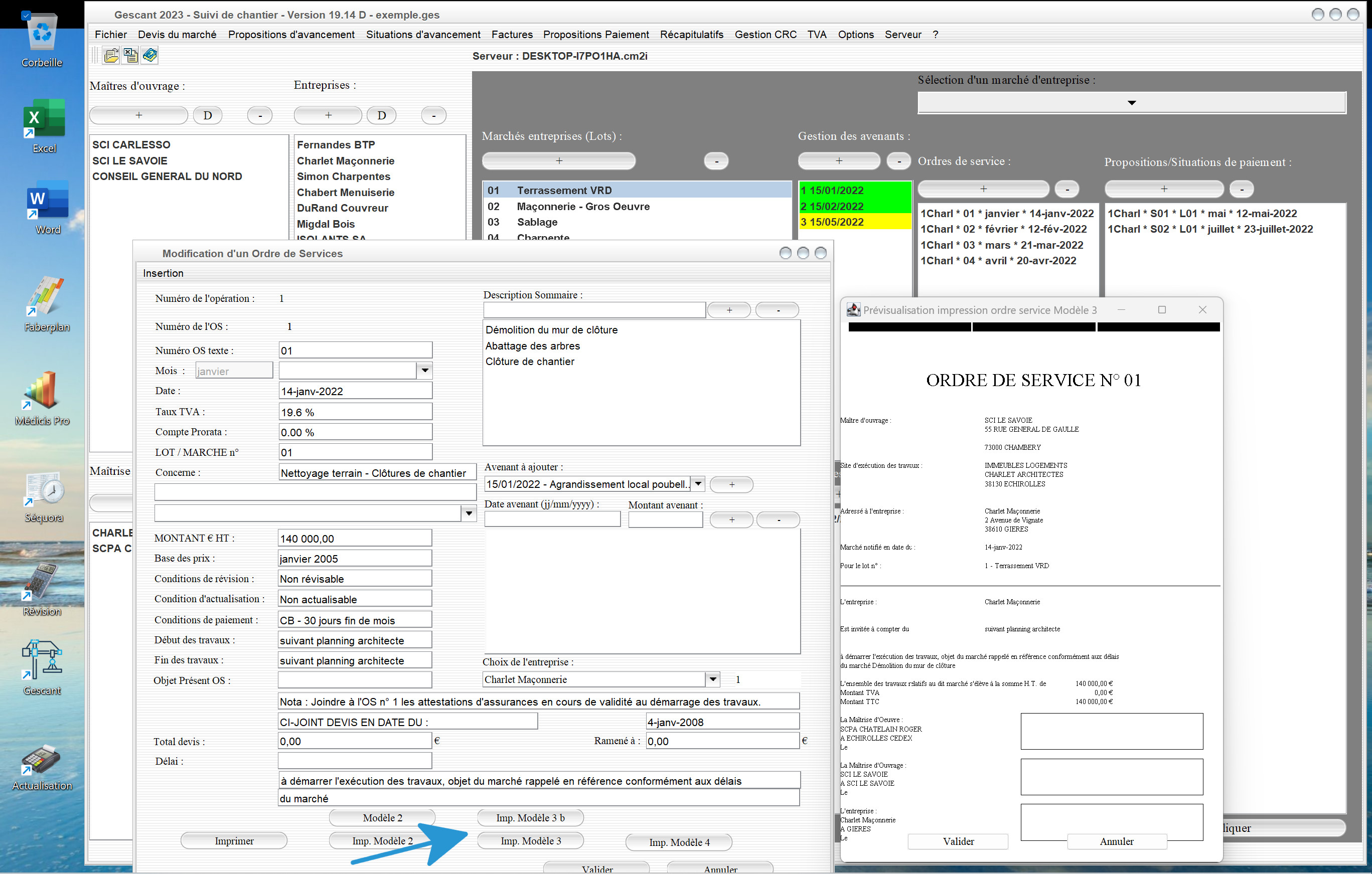Viewport: 1372px width, 874px height.
Task: Open the Révision desktop shortcut
Action: click(x=42, y=589)
